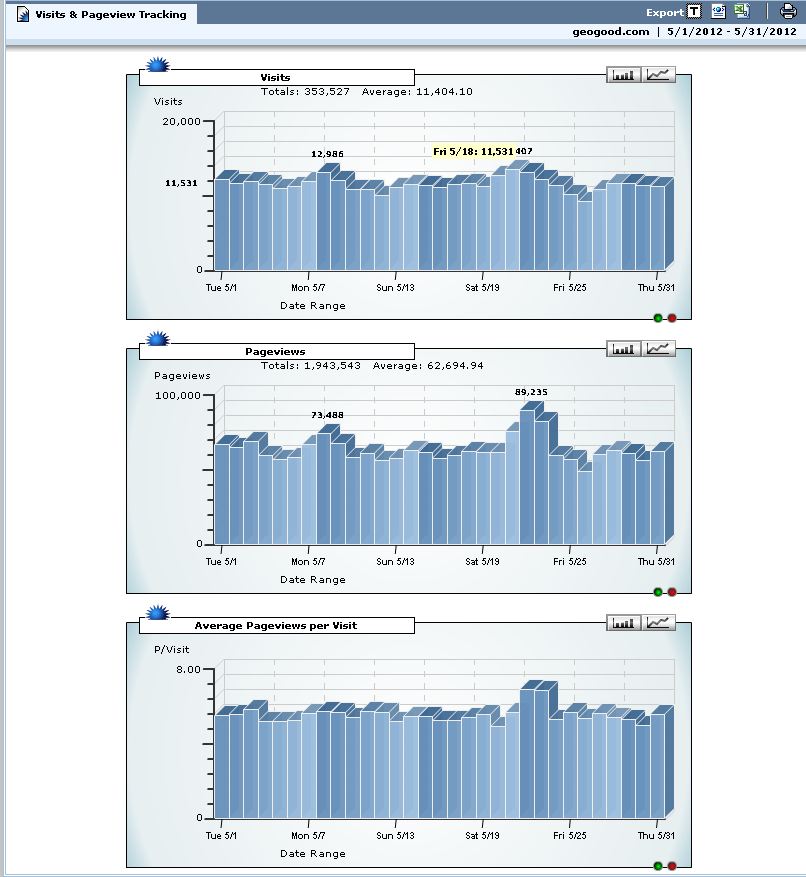Image resolution: width=806 pixels, height=877 pixels.
Task: Export report as text file
Action: point(694,12)
